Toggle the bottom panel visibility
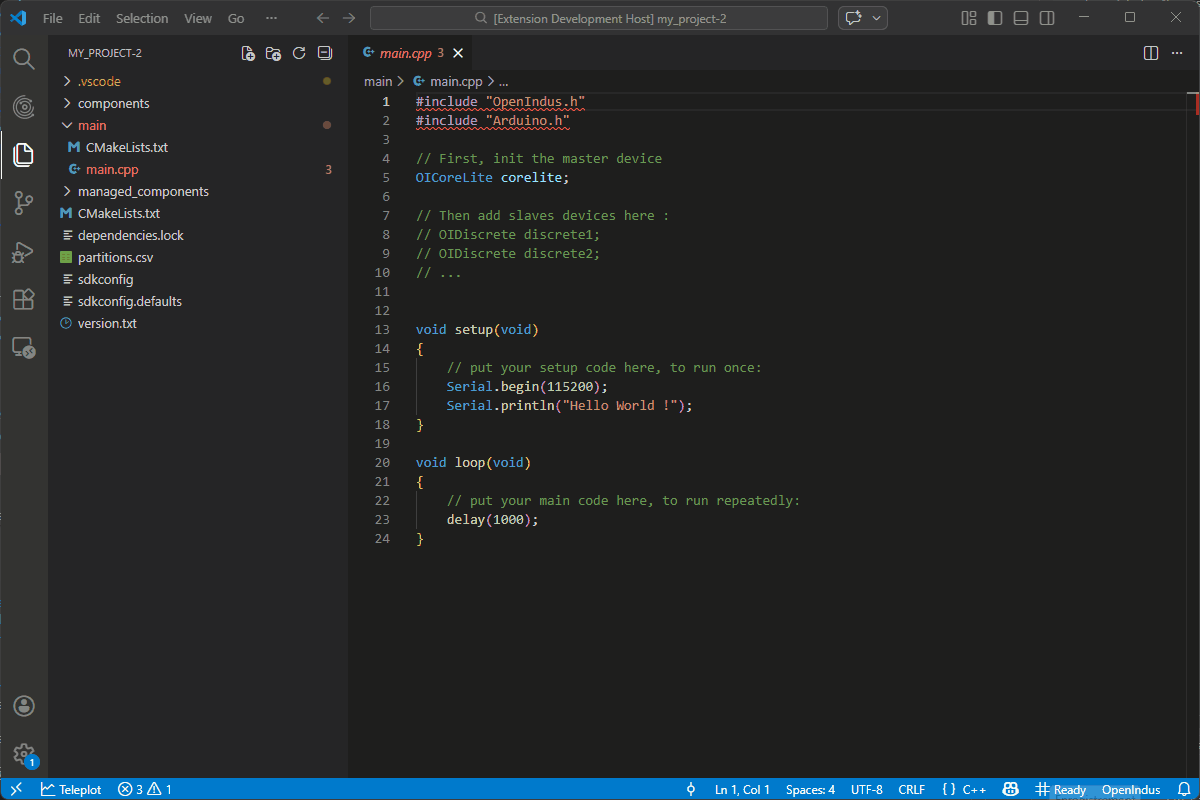Screen dimensions: 1200x800 (1021, 18)
